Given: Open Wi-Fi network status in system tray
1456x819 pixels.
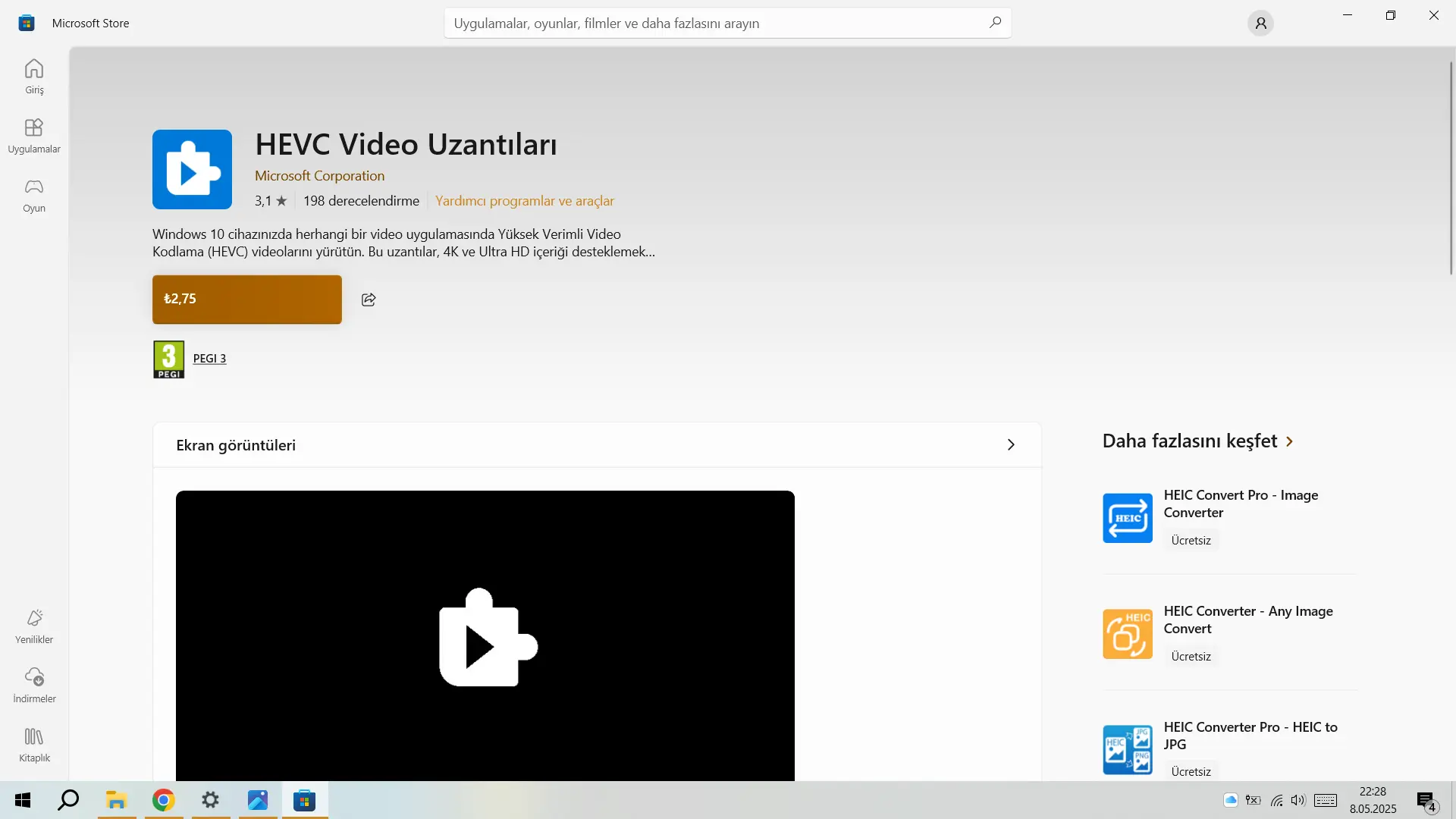Looking at the screenshot, I should coord(1277,800).
